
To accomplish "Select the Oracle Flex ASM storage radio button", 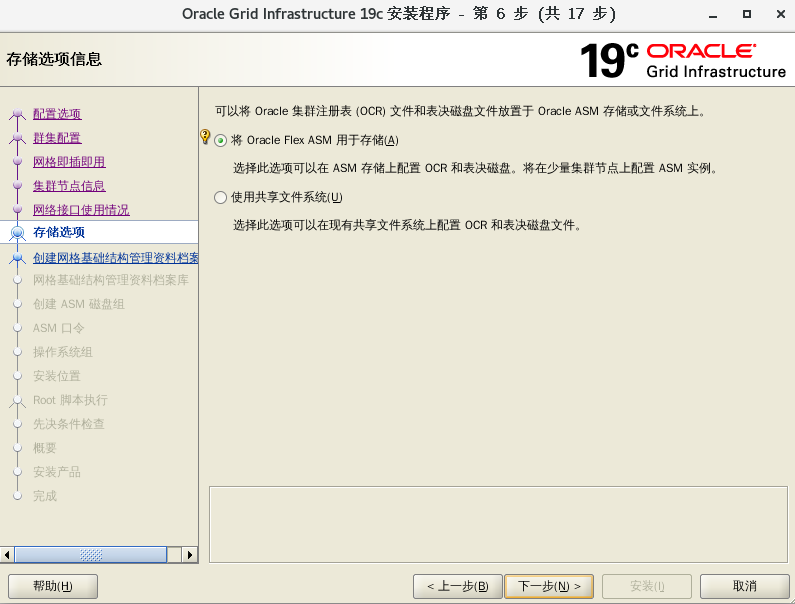I will [220, 140].
